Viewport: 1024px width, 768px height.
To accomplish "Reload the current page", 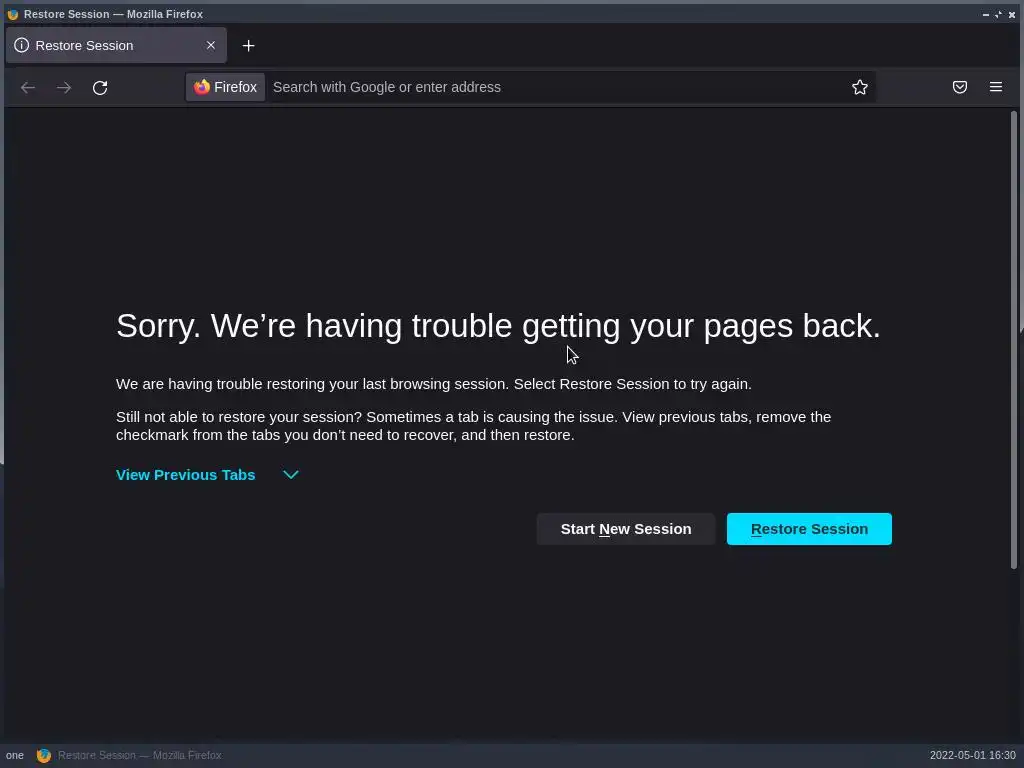I will click(100, 88).
